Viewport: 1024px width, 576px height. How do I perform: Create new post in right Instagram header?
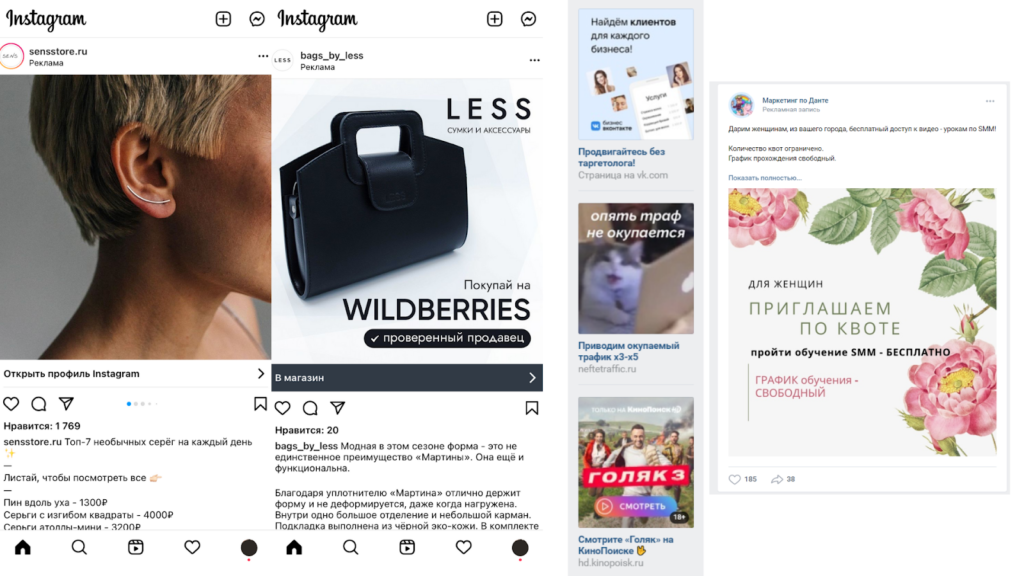click(x=494, y=19)
